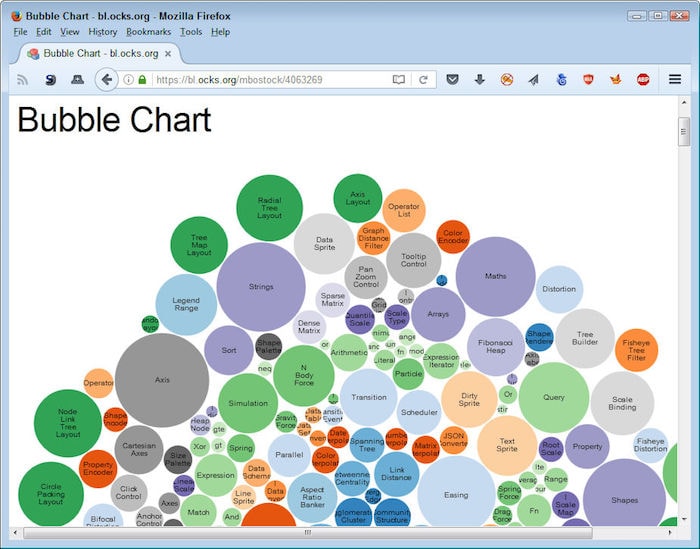700x549 pixels.
Task: Open the File menu
Action: tap(20, 32)
